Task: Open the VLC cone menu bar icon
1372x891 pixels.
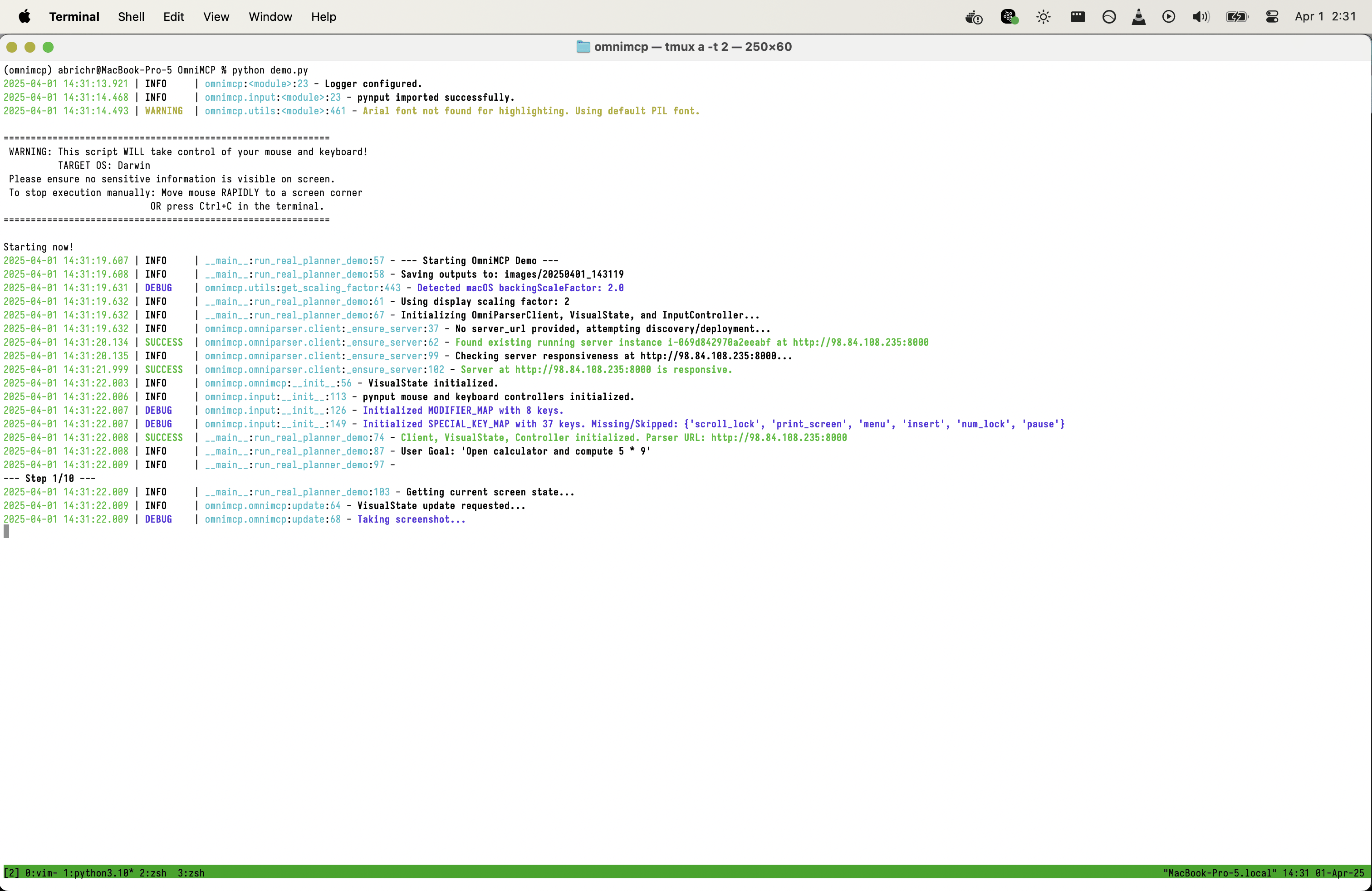Action: pos(1138,17)
